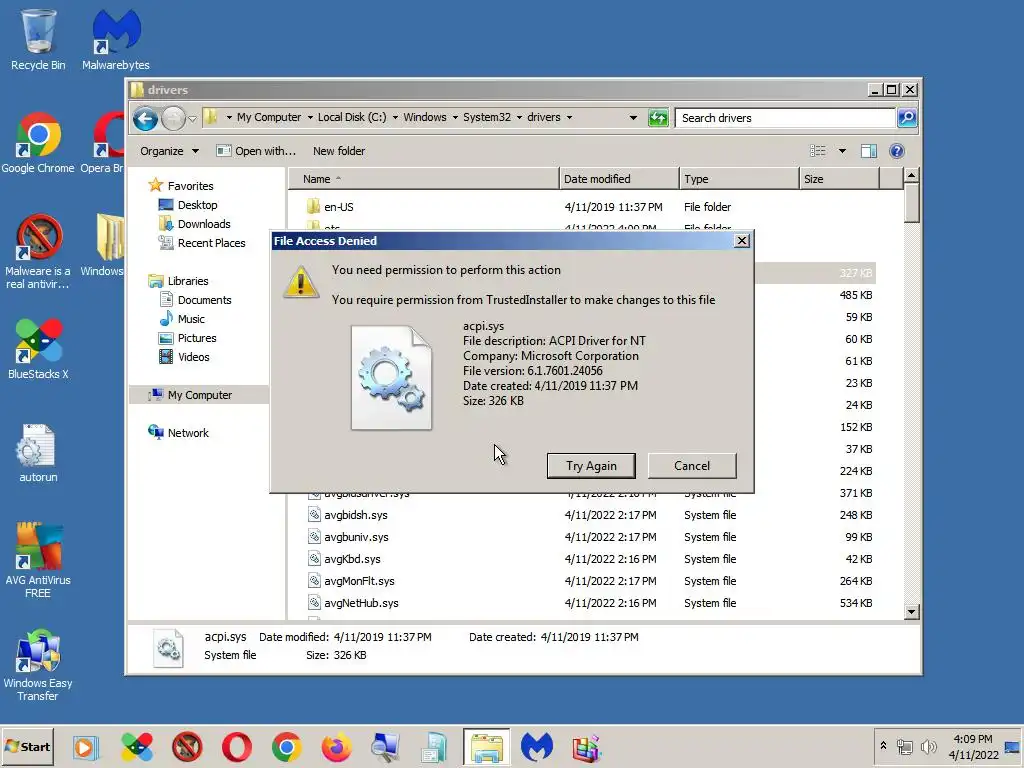Close the File Access Denied dialog
This screenshot has height=768, width=1024.
click(741, 241)
